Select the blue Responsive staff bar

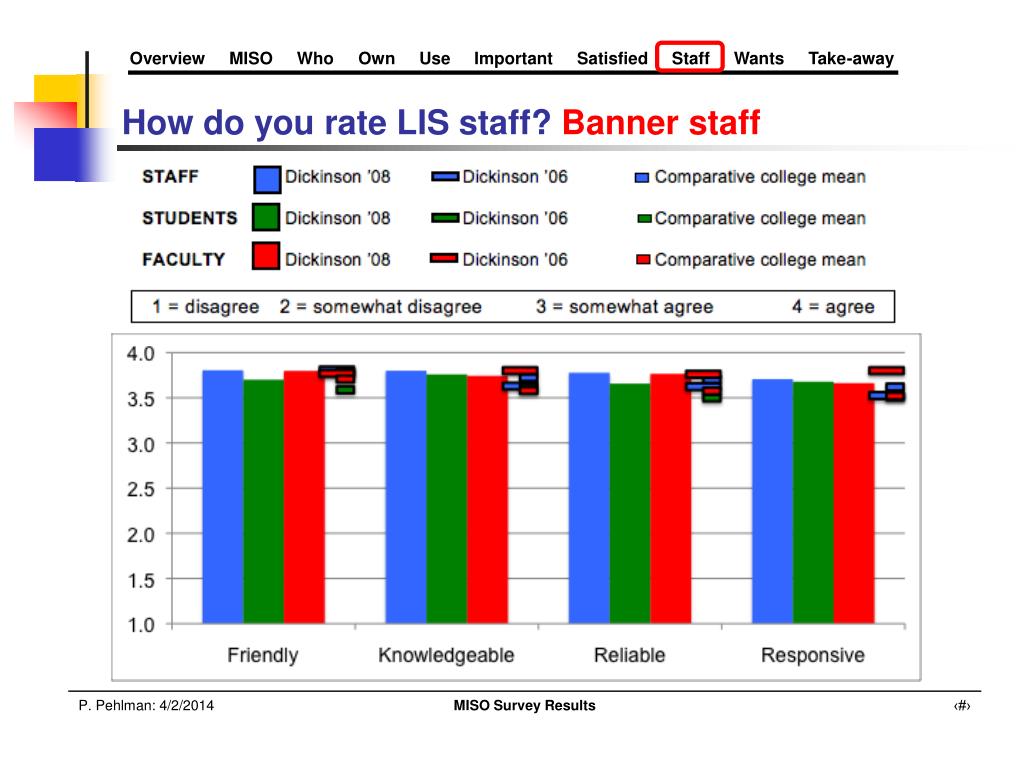(x=773, y=502)
